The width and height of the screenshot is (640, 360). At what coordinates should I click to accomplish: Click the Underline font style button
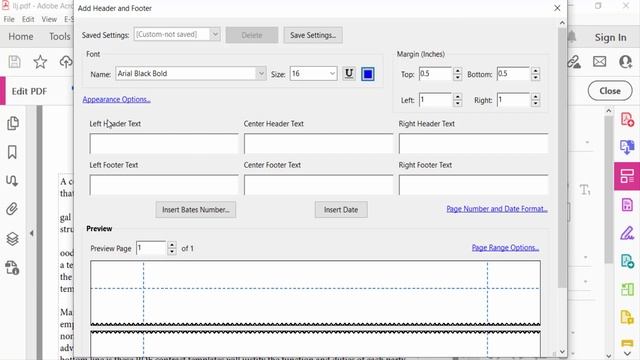(349, 74)
